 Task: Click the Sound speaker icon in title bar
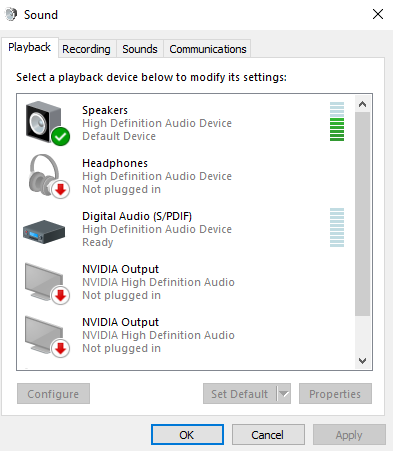pyautogui.click(x=11, y=14)
